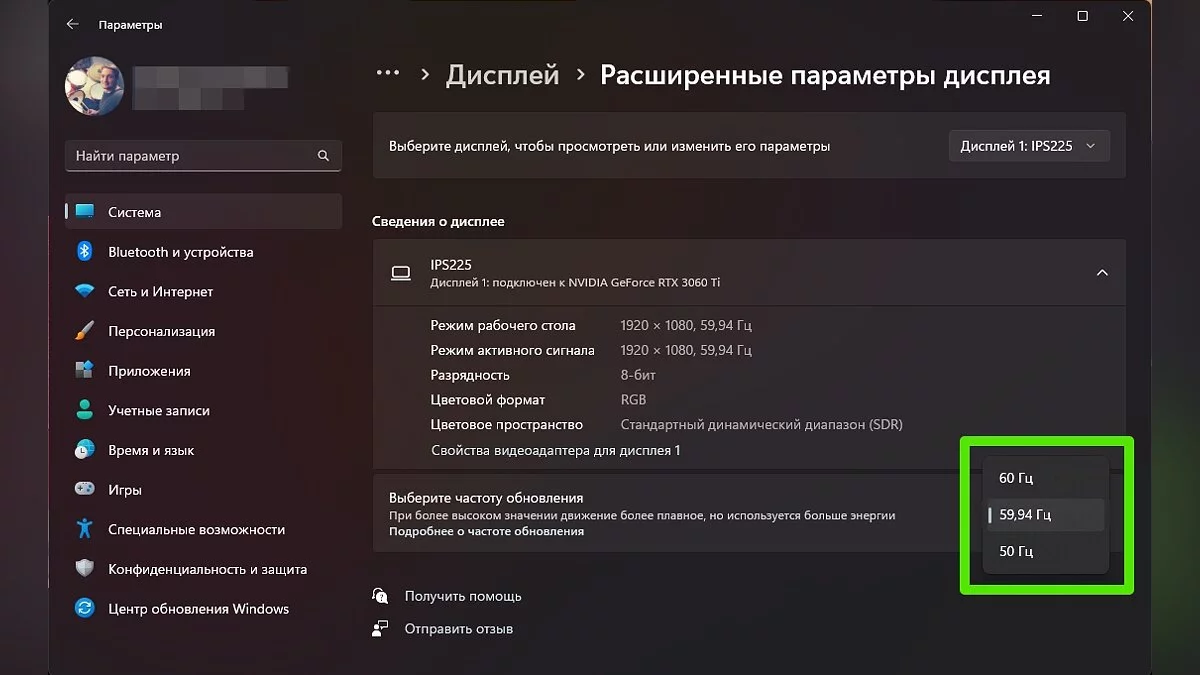Click the Найти параметр search field
Screen dimensions: 1200x675
190,156
